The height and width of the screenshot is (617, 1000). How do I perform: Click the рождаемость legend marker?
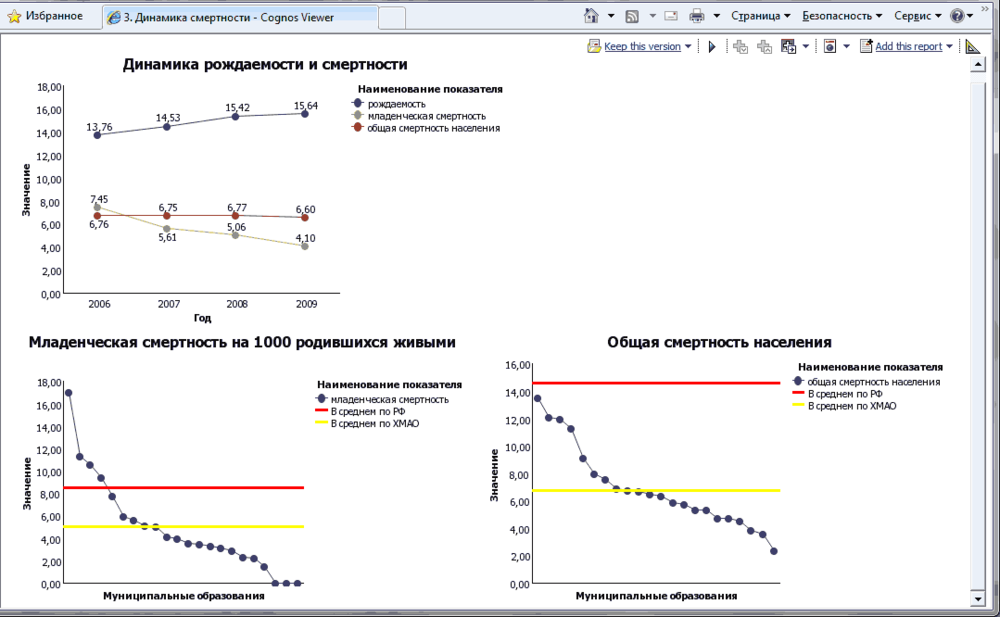(357, 103)
